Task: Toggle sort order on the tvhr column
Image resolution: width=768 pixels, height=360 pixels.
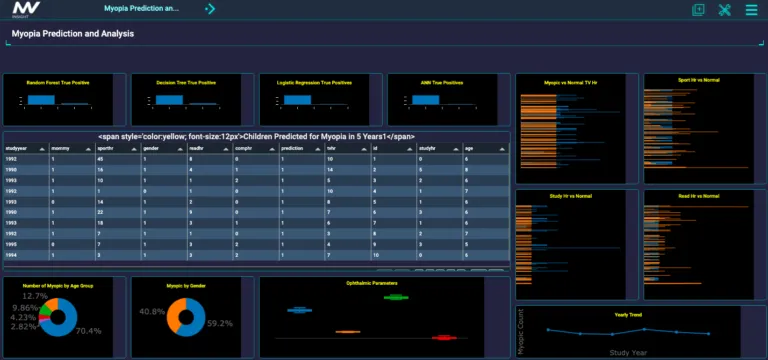Action: click(364, 149)
